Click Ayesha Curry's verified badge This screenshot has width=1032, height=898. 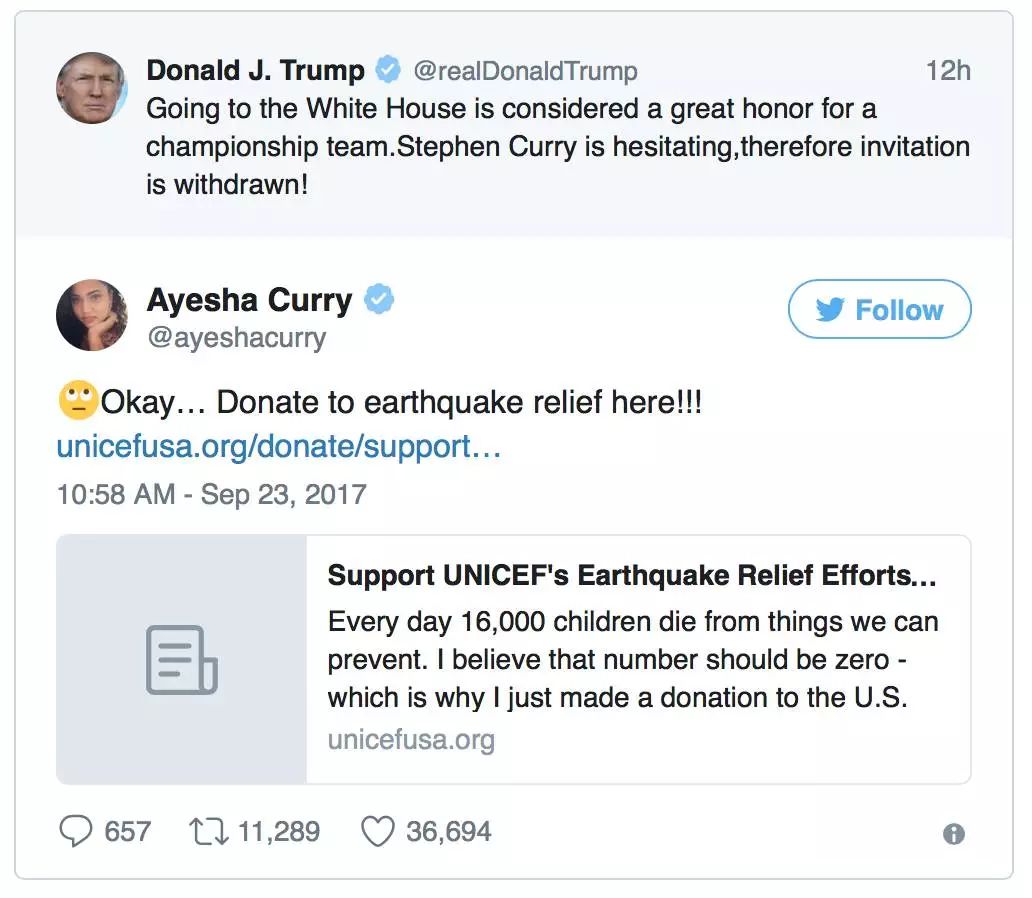(380, 299)
